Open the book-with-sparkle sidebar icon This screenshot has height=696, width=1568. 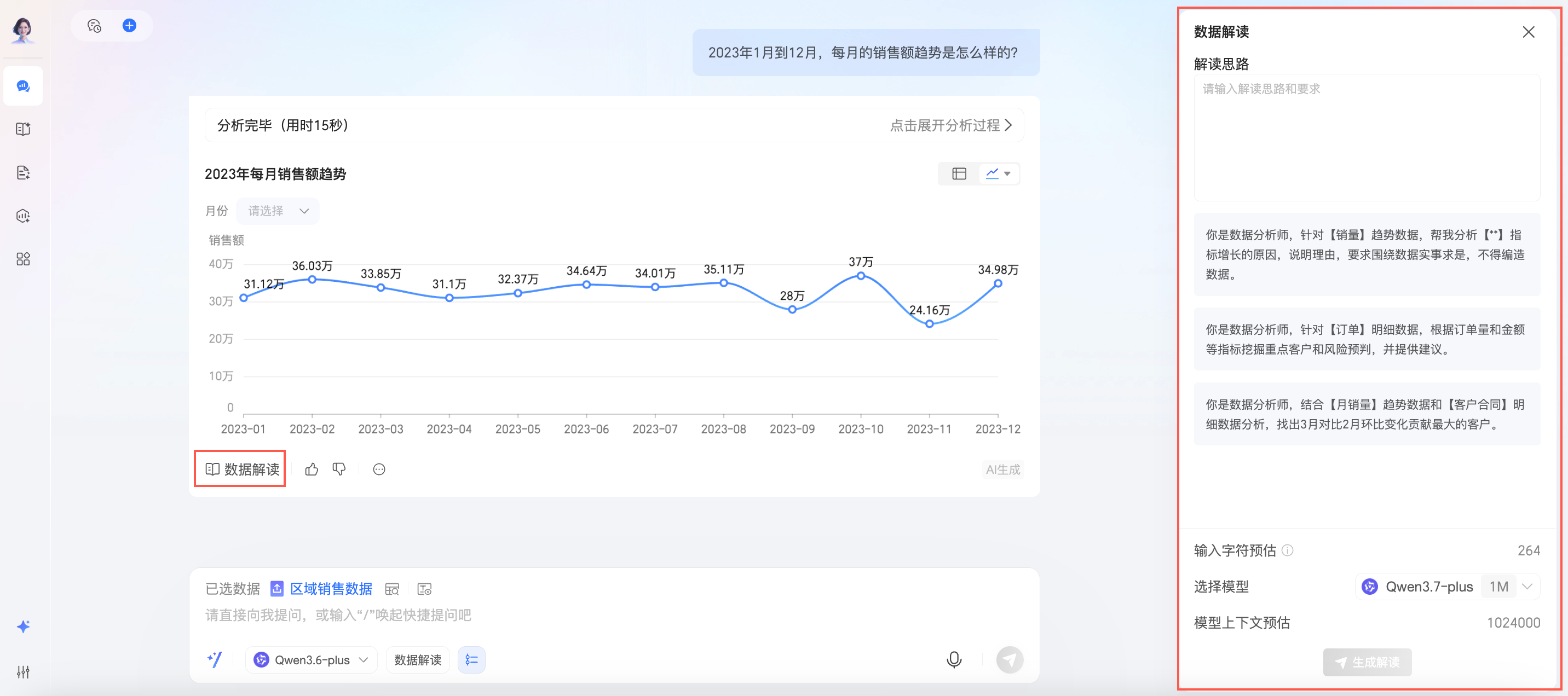pyautogui.click(x=23, y=129)
